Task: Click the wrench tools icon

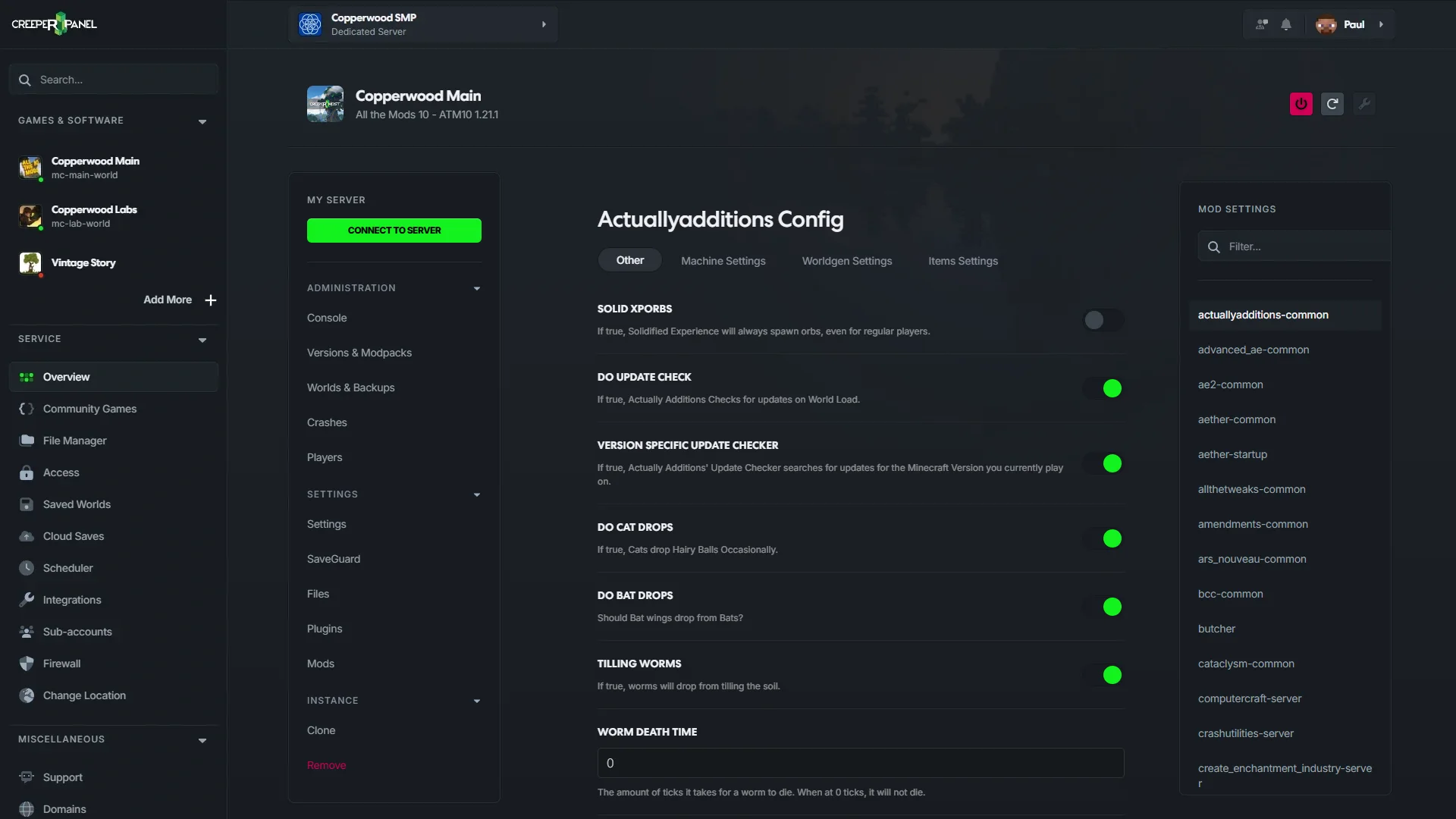Action: pos(1364,104)
